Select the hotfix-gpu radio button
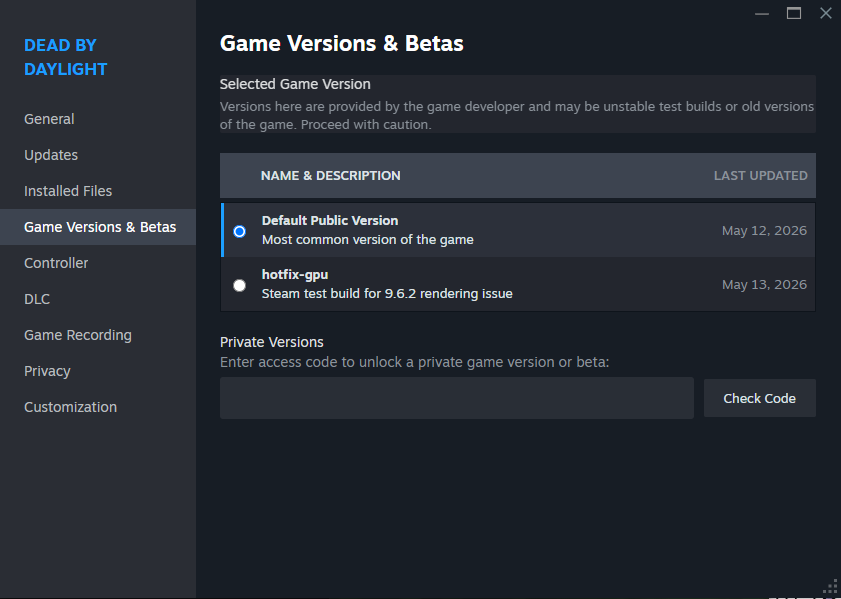 pyautogui.click(x=240, y=285)
